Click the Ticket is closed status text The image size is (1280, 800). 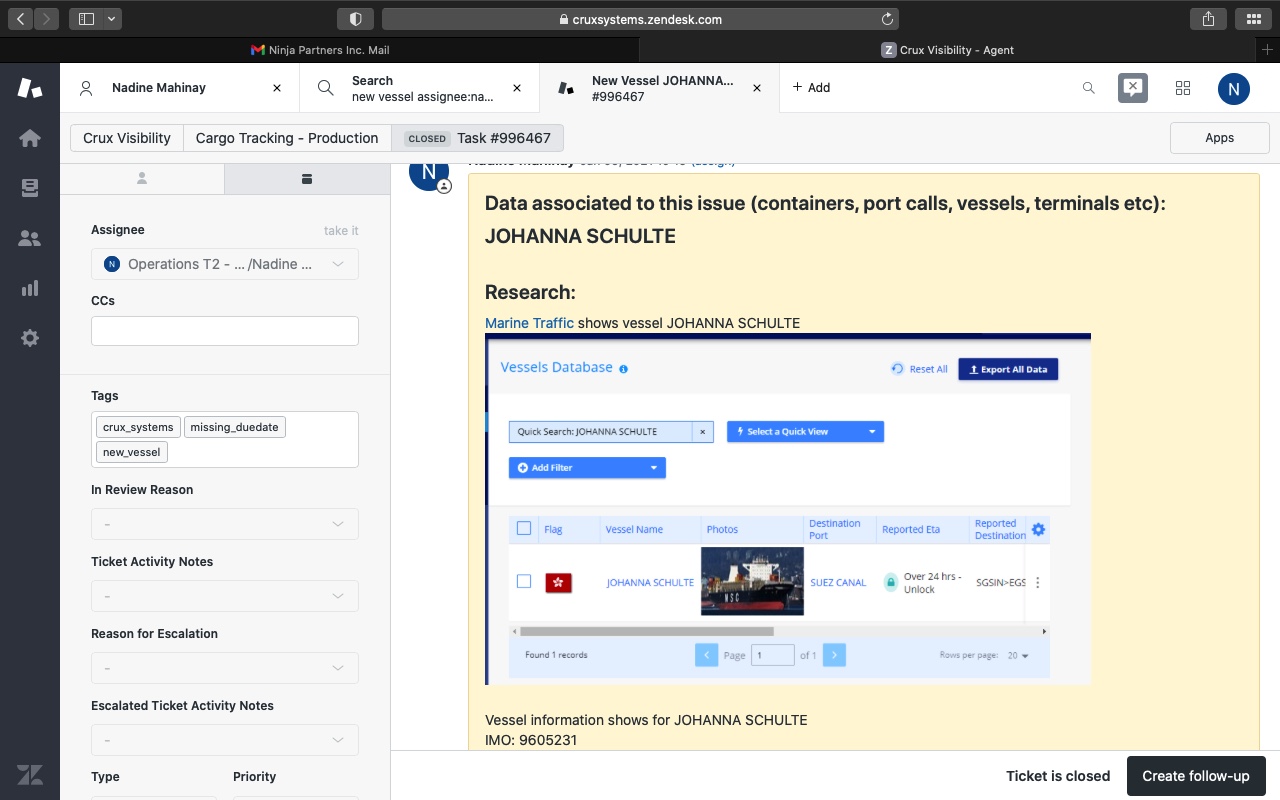(1058, 776)
